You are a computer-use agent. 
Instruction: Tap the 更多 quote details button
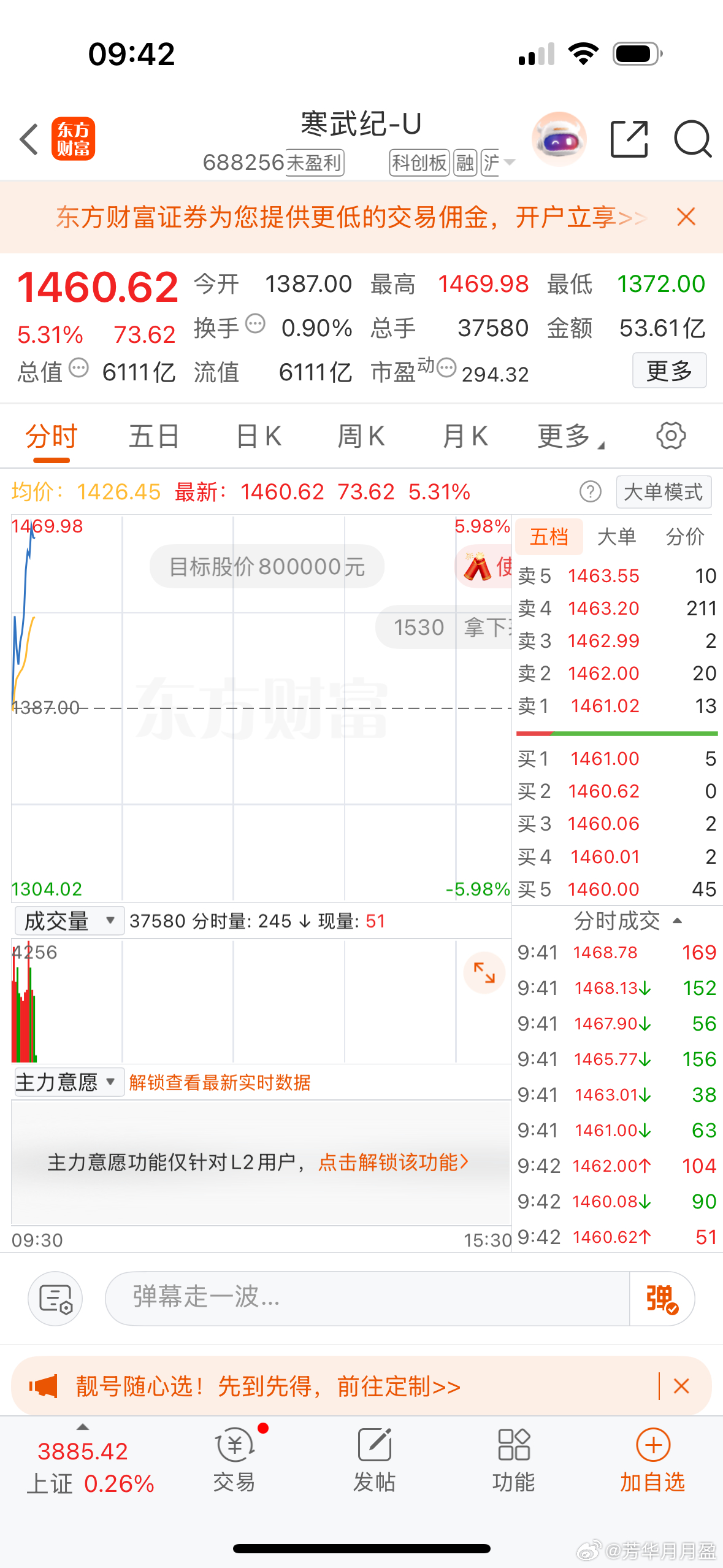click(x=669, y=370)
